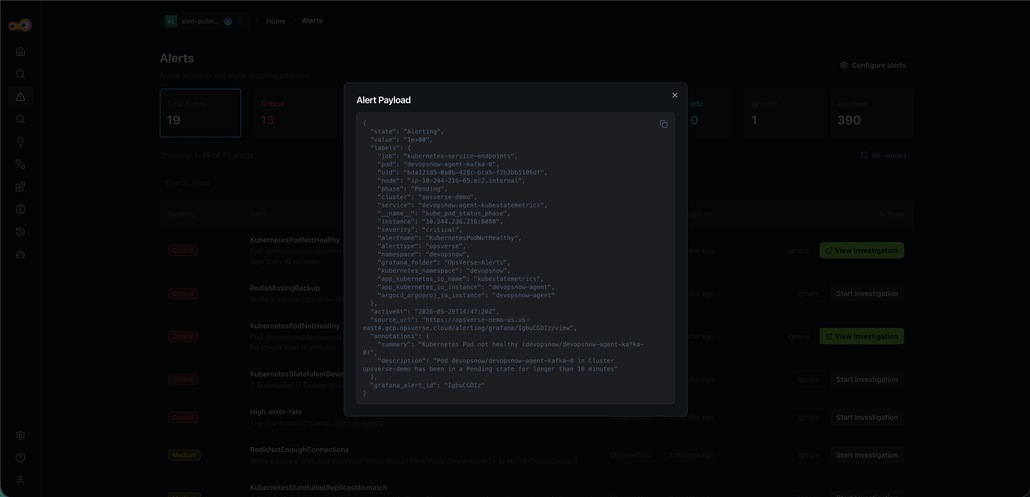The height and width of the screenshot is (497, 1030).
Task: Click the "severity": "critical" line
Action: (420, 230)
